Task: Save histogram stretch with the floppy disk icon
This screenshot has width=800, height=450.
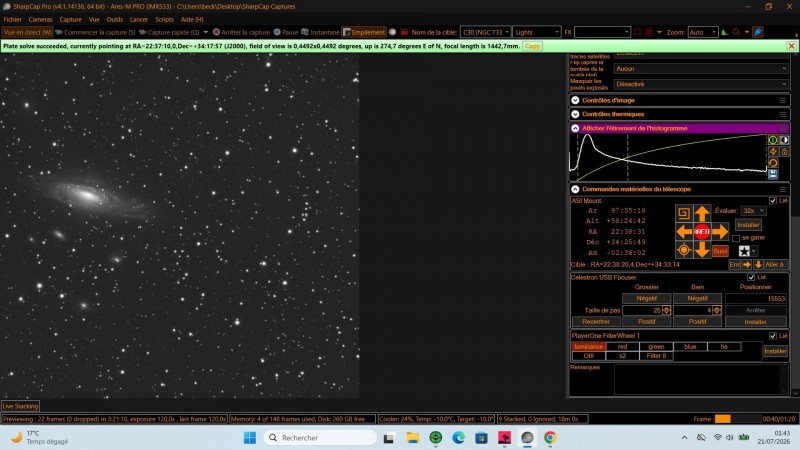Action: (773, 174)
